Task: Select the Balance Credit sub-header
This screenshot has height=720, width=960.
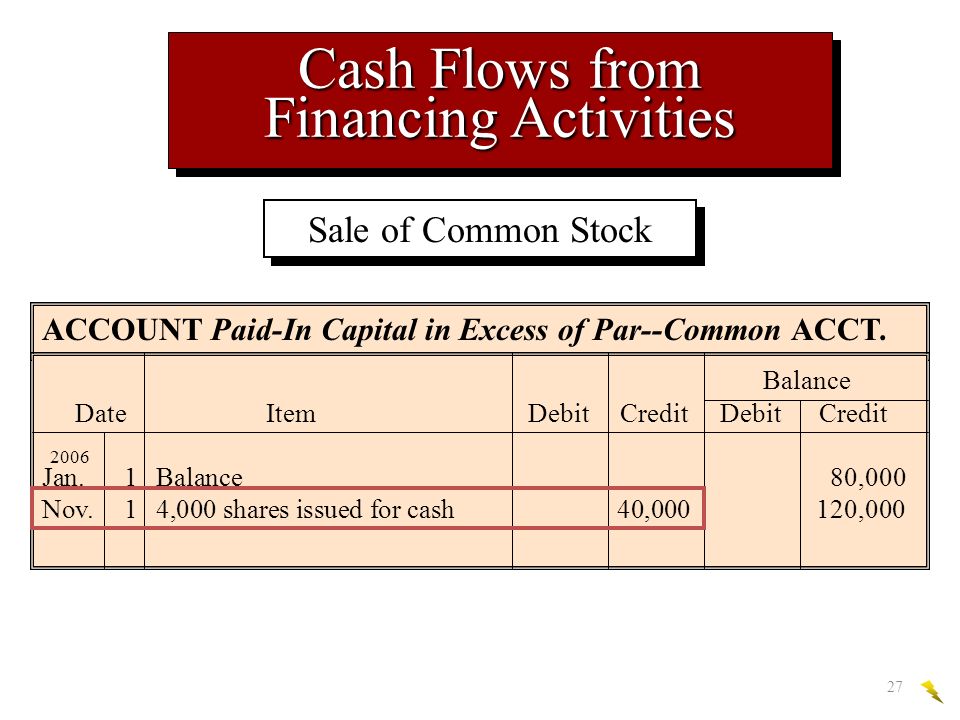Action: (853, 413)
